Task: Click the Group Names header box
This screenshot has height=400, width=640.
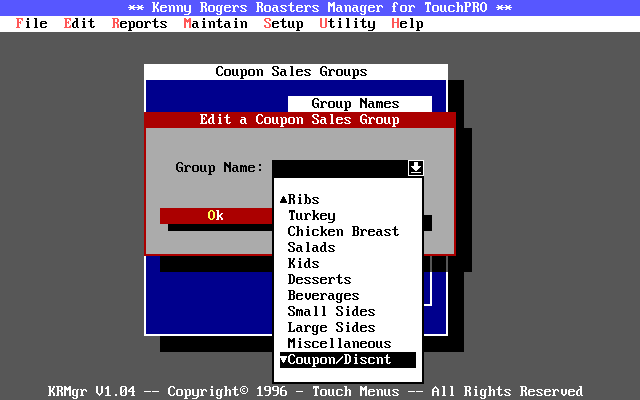Action: pos(360,104)
